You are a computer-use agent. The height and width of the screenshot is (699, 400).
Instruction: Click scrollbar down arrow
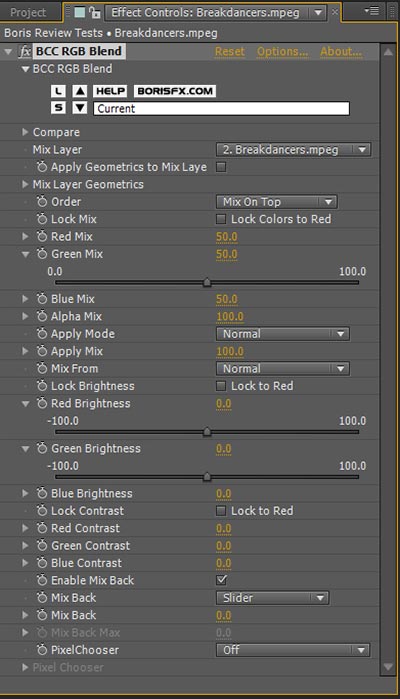pos(388,666)
